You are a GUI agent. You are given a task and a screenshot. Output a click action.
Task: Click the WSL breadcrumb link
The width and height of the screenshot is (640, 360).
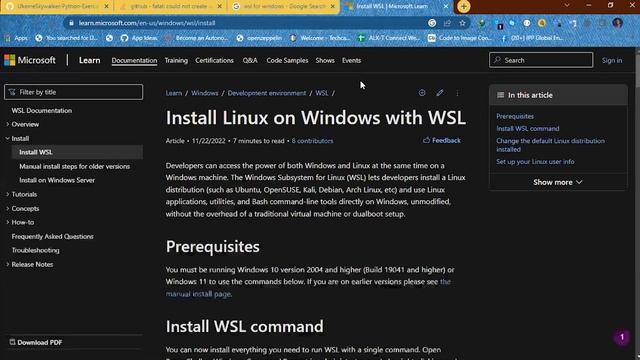(322, 93)
